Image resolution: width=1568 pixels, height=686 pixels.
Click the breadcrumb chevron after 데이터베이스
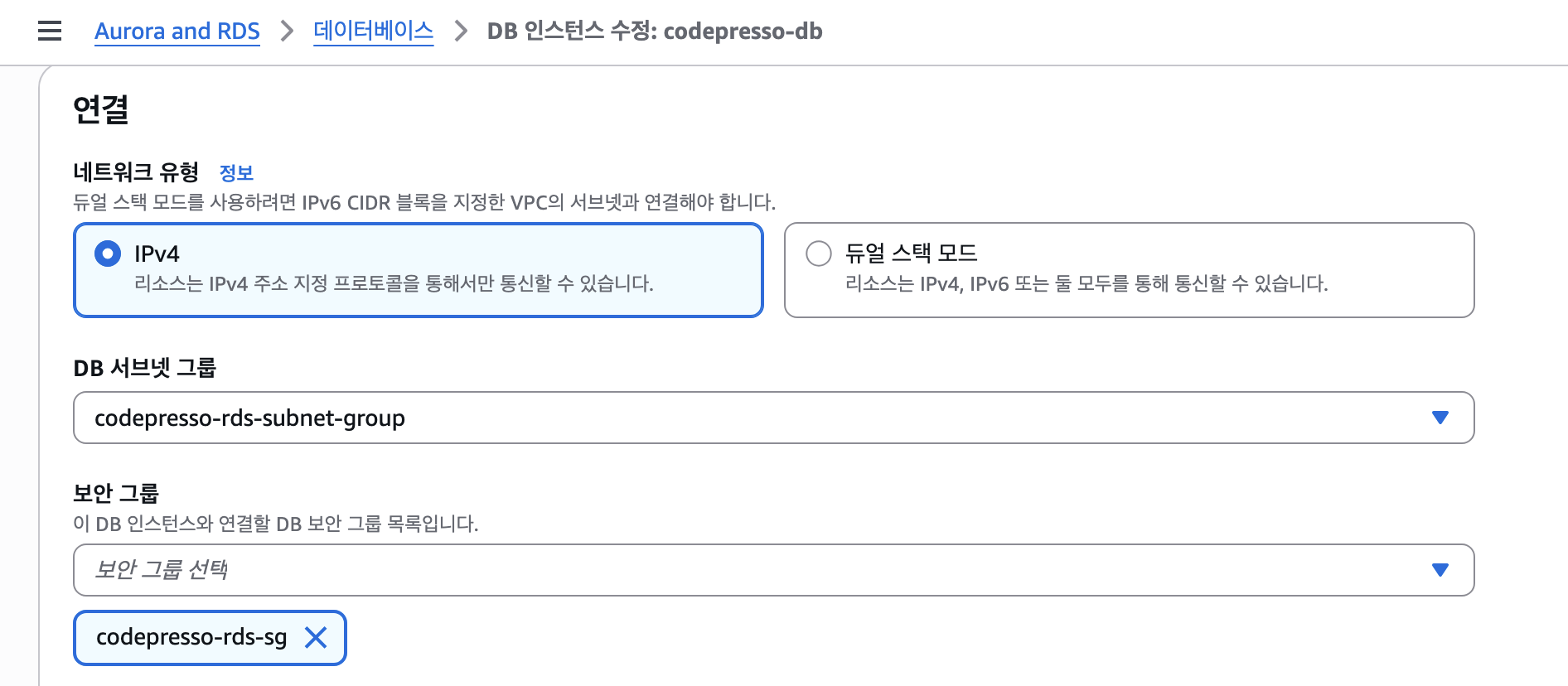click(x=461, y=31)
